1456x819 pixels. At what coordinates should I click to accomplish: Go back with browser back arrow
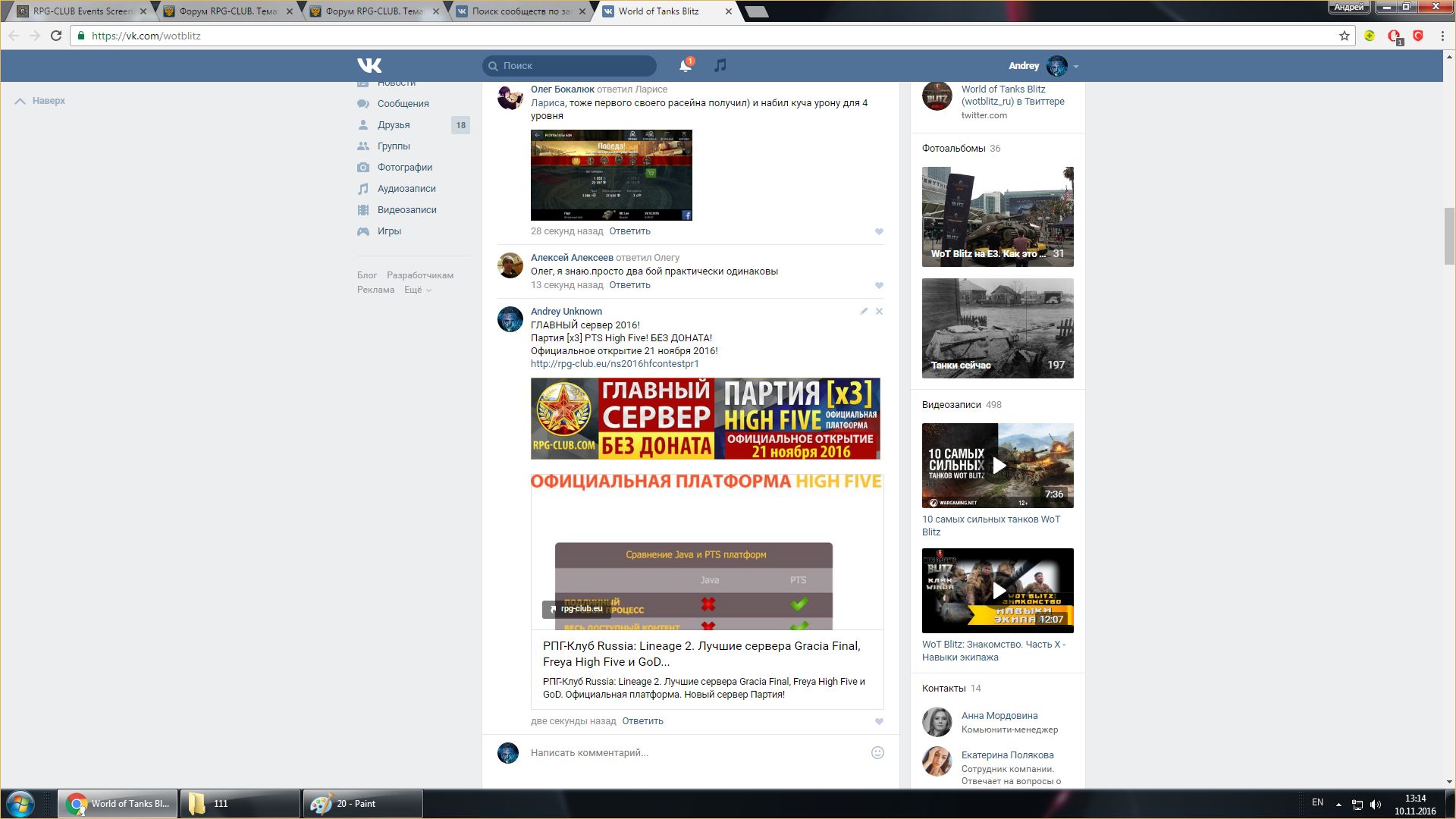[14, 36]
